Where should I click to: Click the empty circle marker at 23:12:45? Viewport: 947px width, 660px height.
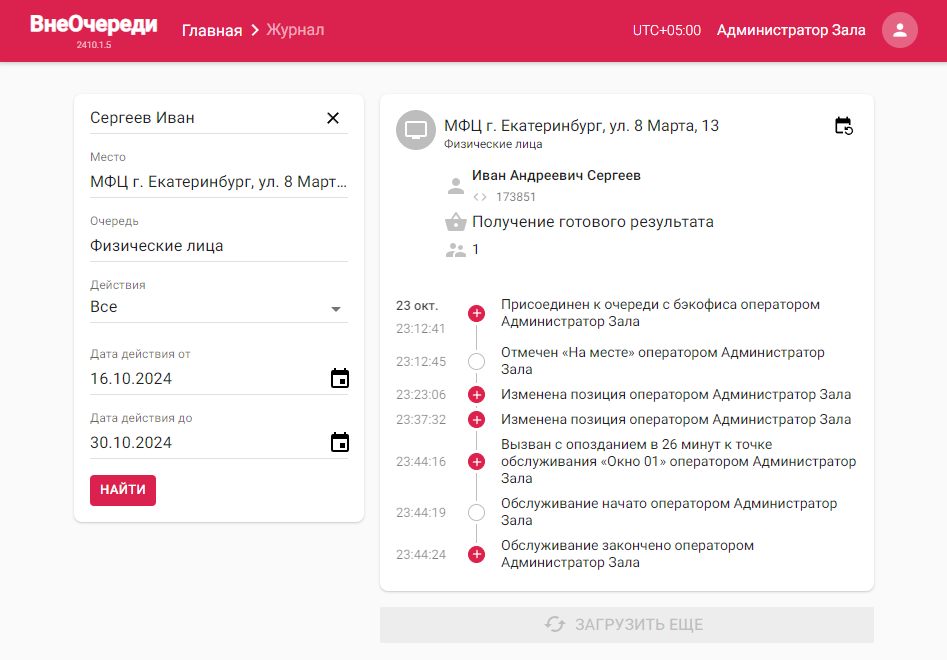477,362
